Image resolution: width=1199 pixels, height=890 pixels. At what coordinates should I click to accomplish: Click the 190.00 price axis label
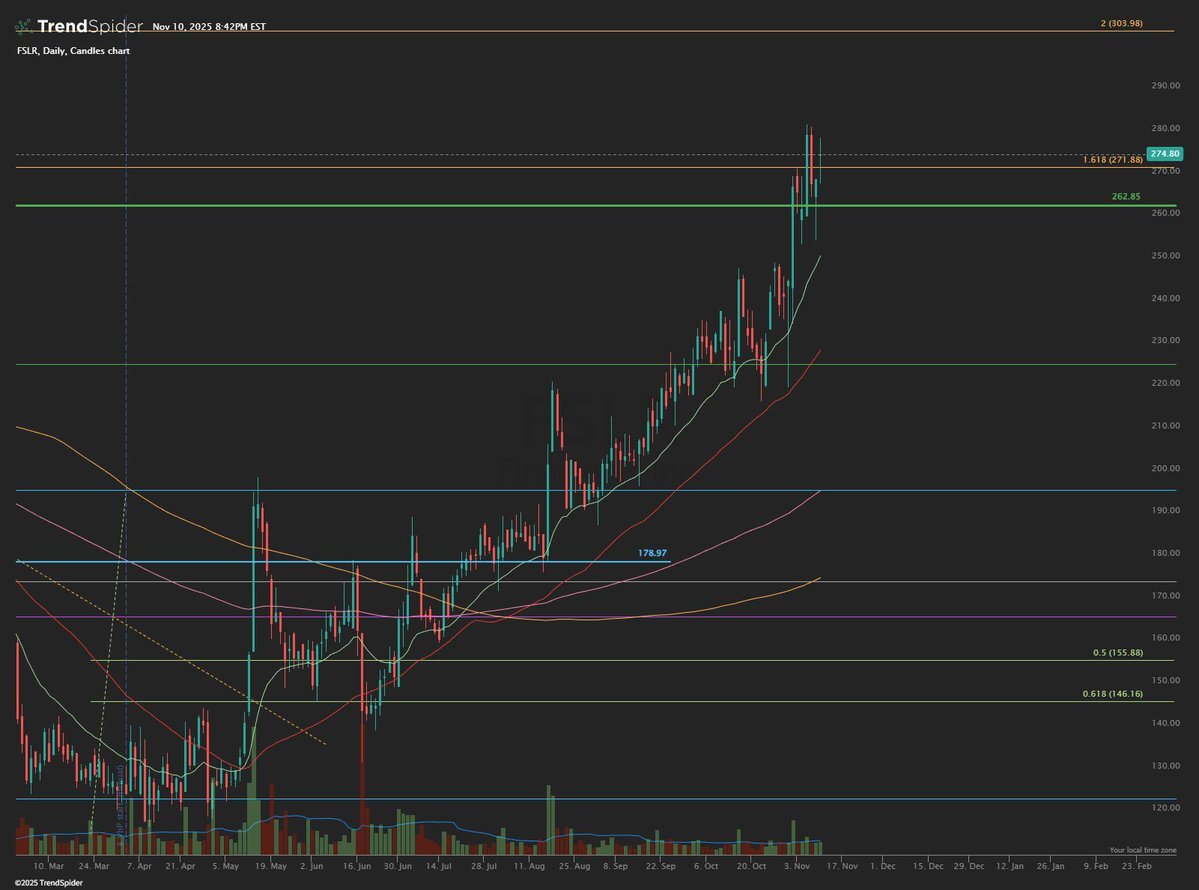click(1165, 511)
